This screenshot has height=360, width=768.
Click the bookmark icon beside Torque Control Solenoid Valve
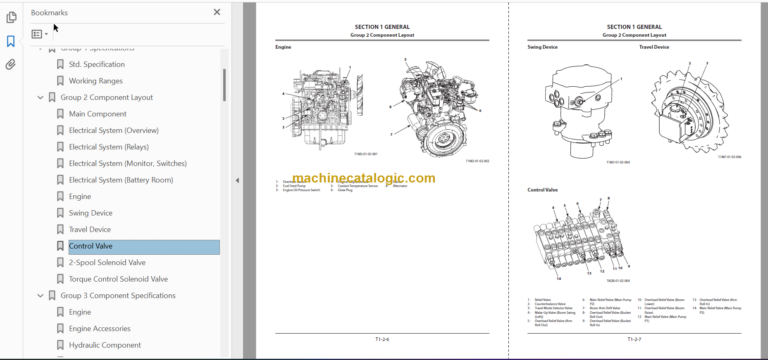[x=60, y=279]
